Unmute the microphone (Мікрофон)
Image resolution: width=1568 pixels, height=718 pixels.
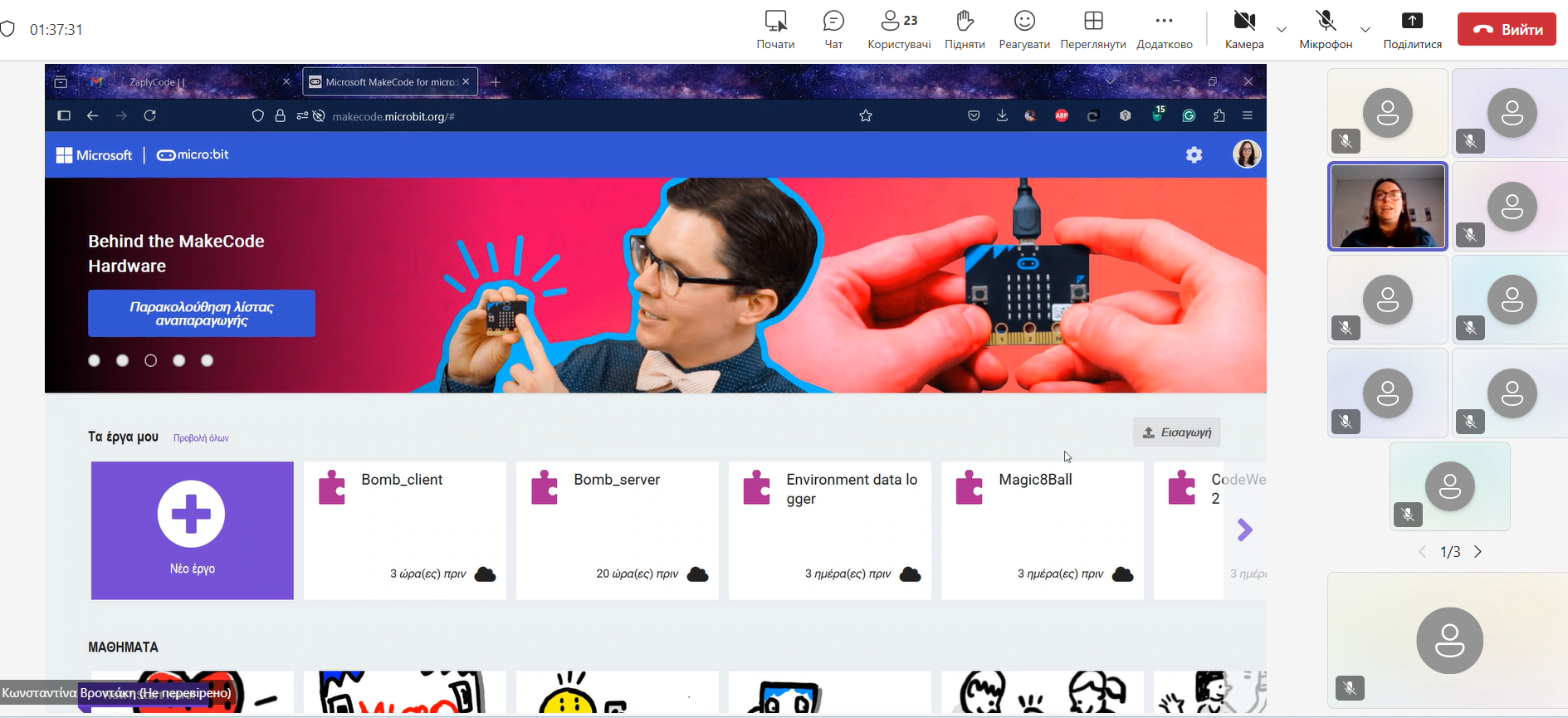1326,29
